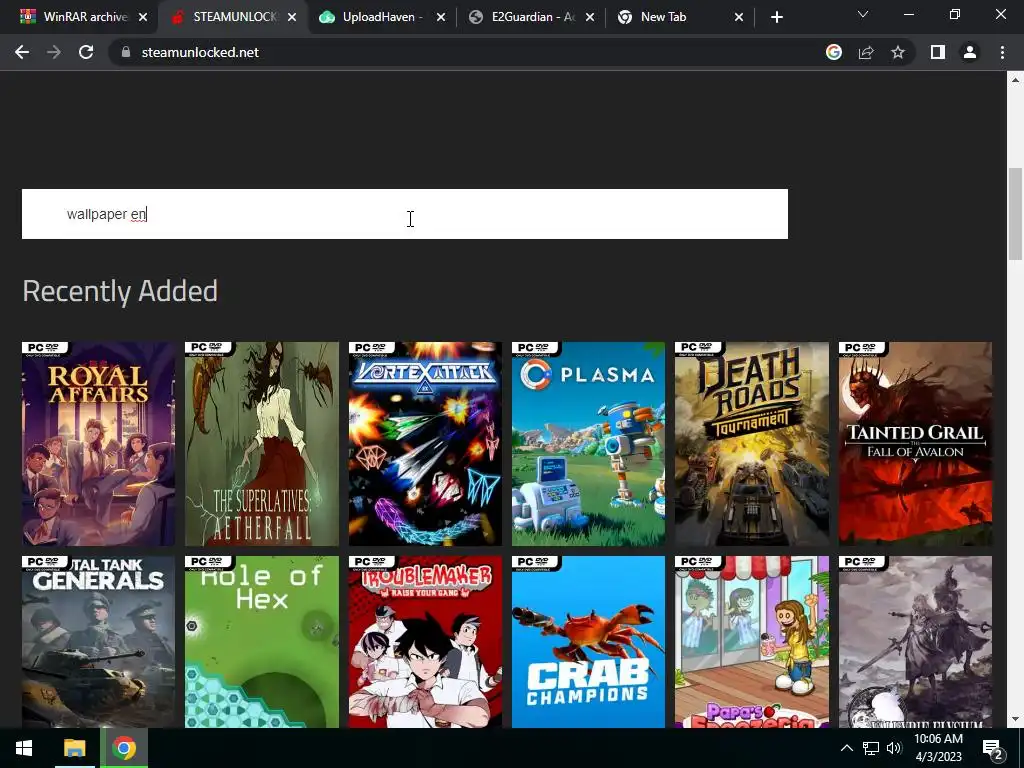Close the E2Guardian tab
Screen dimensions: 1024x768
coord(590,17)
